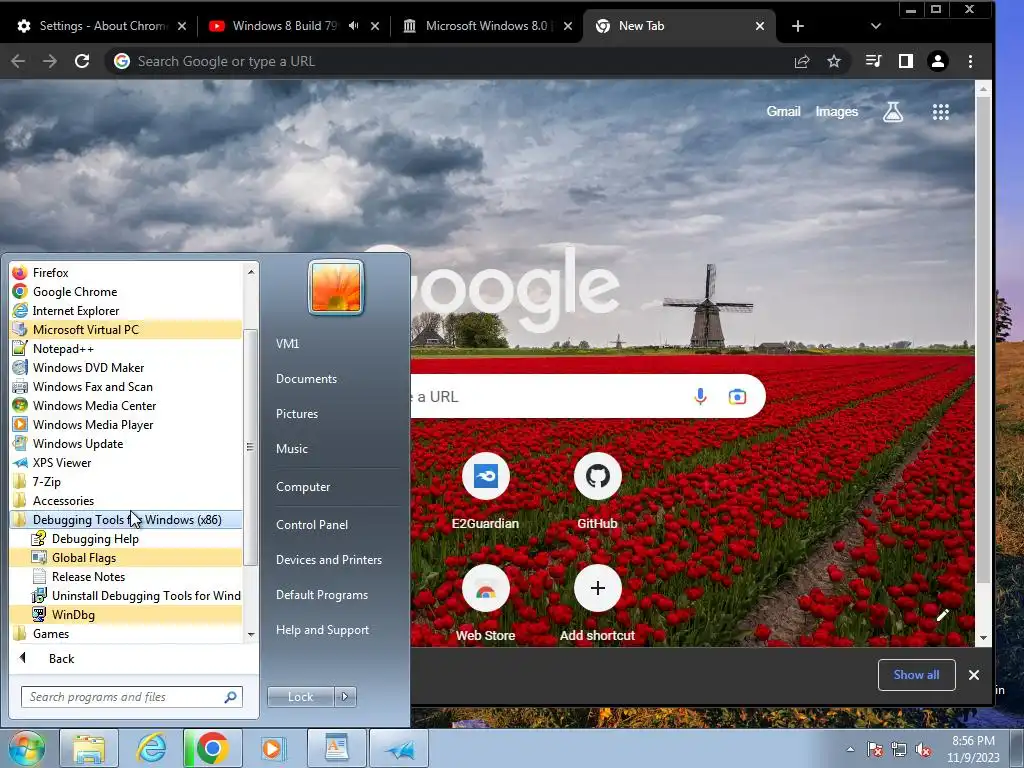The image size is (1024, 768).
Task: Open Firefox from the Start menu list
Action: (126, 272)
